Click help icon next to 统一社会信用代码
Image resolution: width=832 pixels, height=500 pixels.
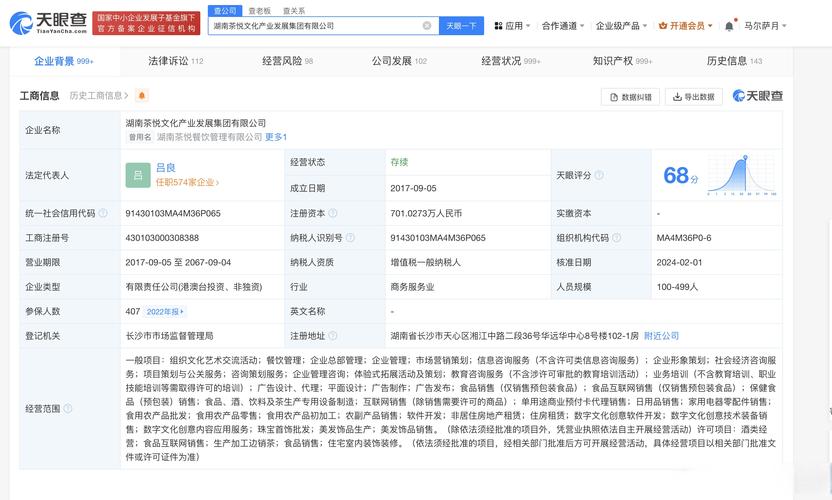103,213
